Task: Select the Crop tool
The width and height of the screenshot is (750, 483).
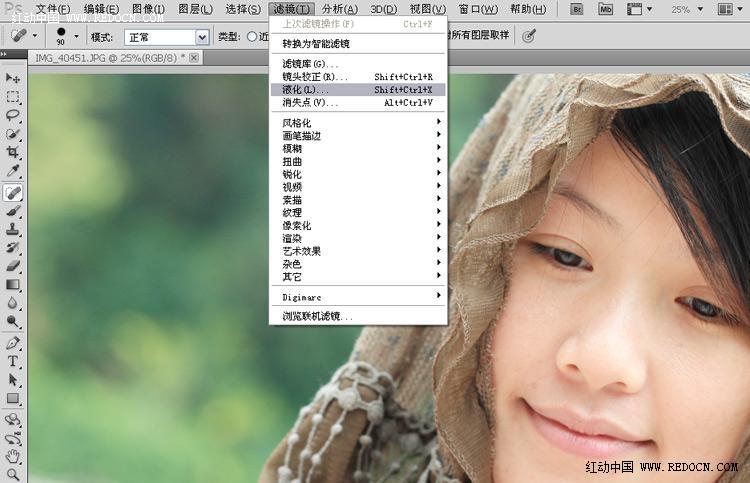Action: coord(13,153)
